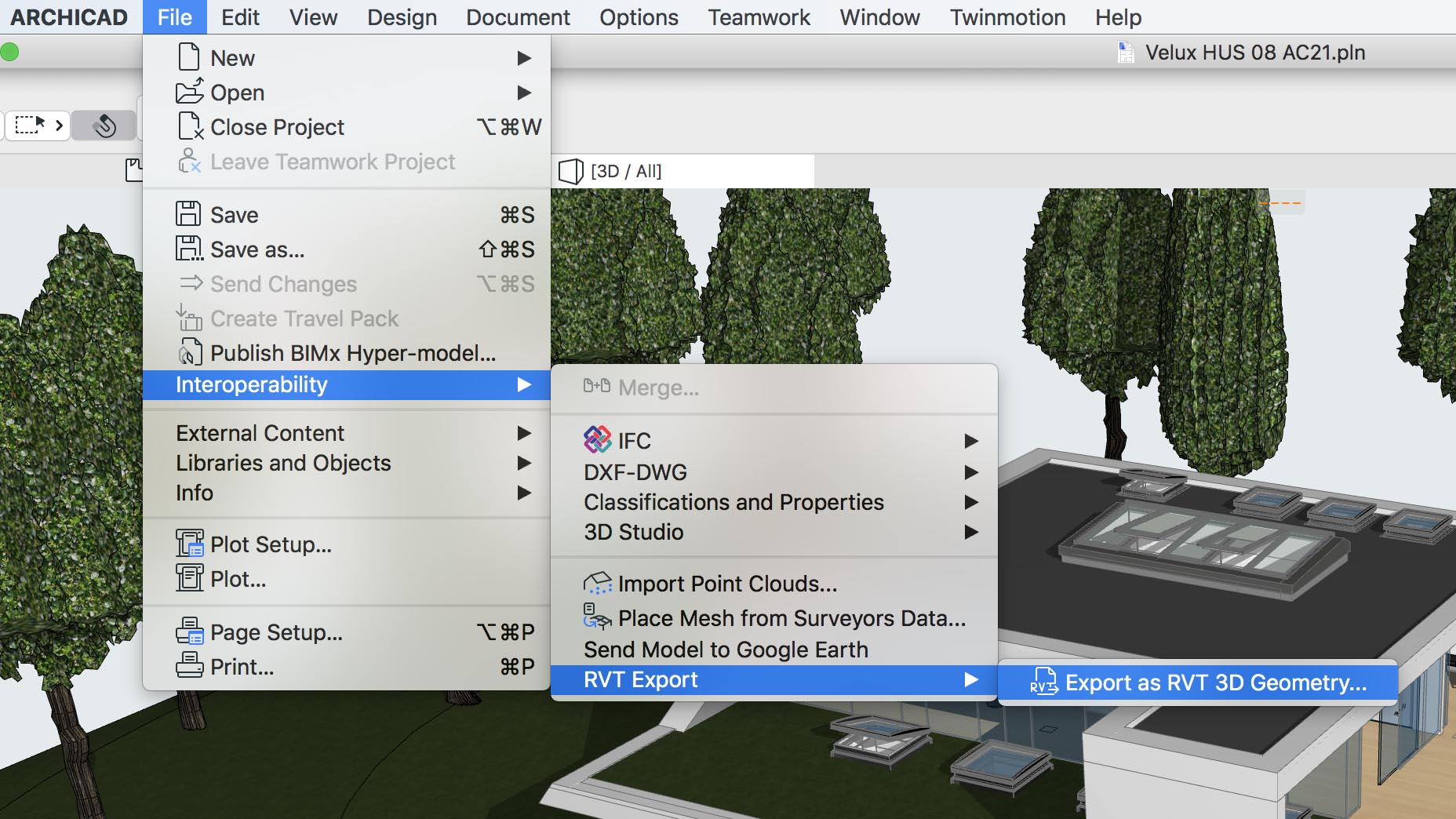Expand the IFC submenu arrow
This screenshot has height=819, width=1456.
[971, 441]
